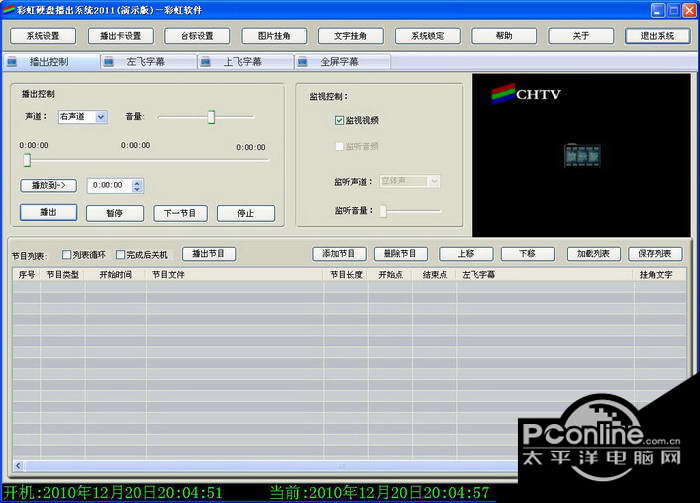Screen dimensions: 700x503
Task: Switch to the 播出控制 tab
Action: pyautogui.click(x=51, y=62)
